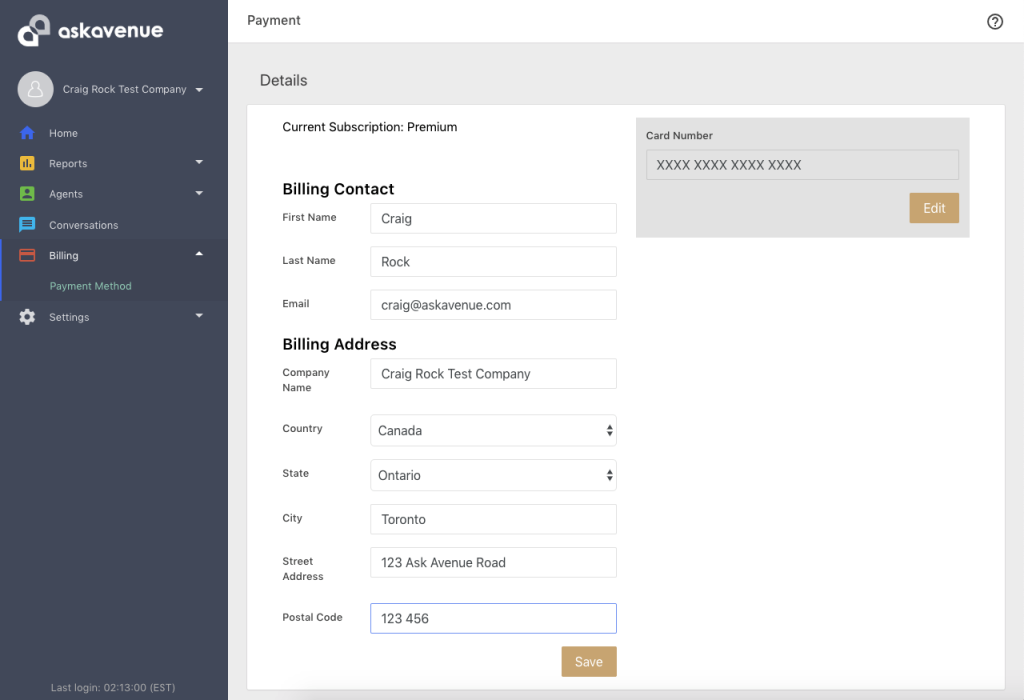
Task: Expand the Reports submenu arrow
Action: click(199, 162)
